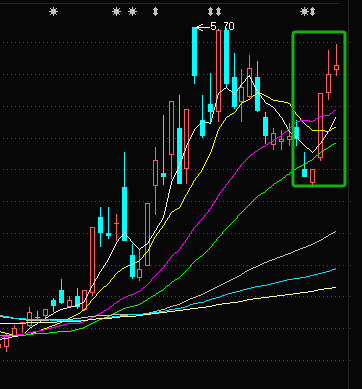
Task: Click left arrow marker of middle arrow pair
Action: point(210,12)
